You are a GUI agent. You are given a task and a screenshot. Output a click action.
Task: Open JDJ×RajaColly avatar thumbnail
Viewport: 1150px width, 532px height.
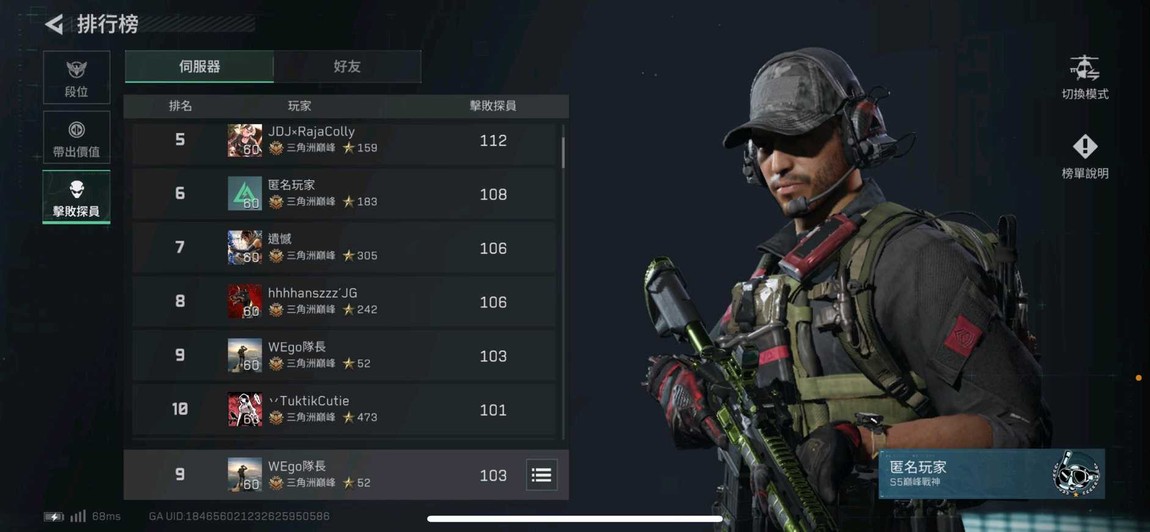(x=244, y=140)
